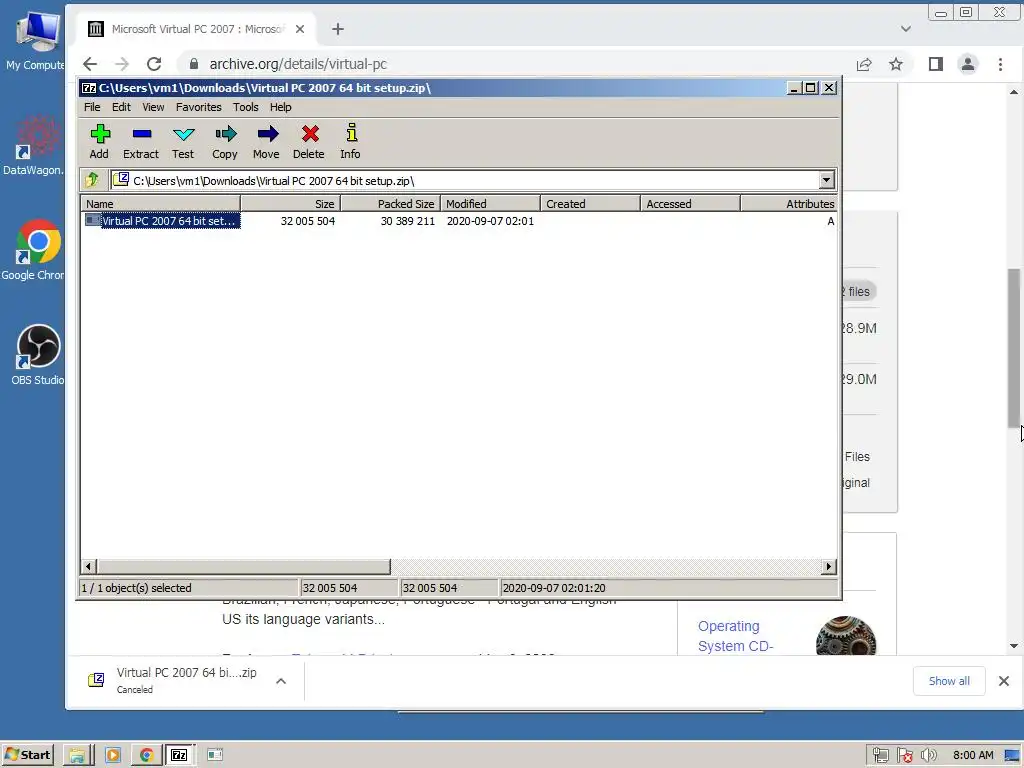Open the Info toolbar button
The width and height of the screenshot is (1024, 768).
pyautogui.click(x=351, y=141)
